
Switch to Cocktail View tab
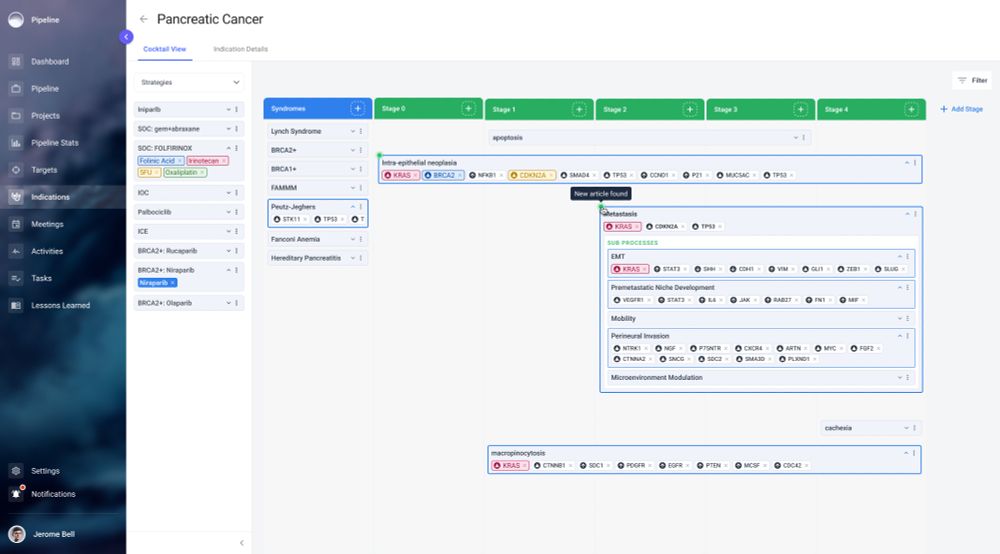165,49
